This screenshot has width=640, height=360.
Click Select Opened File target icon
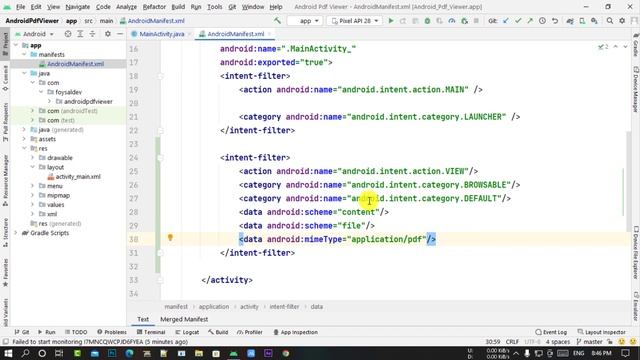click(68, 34)
